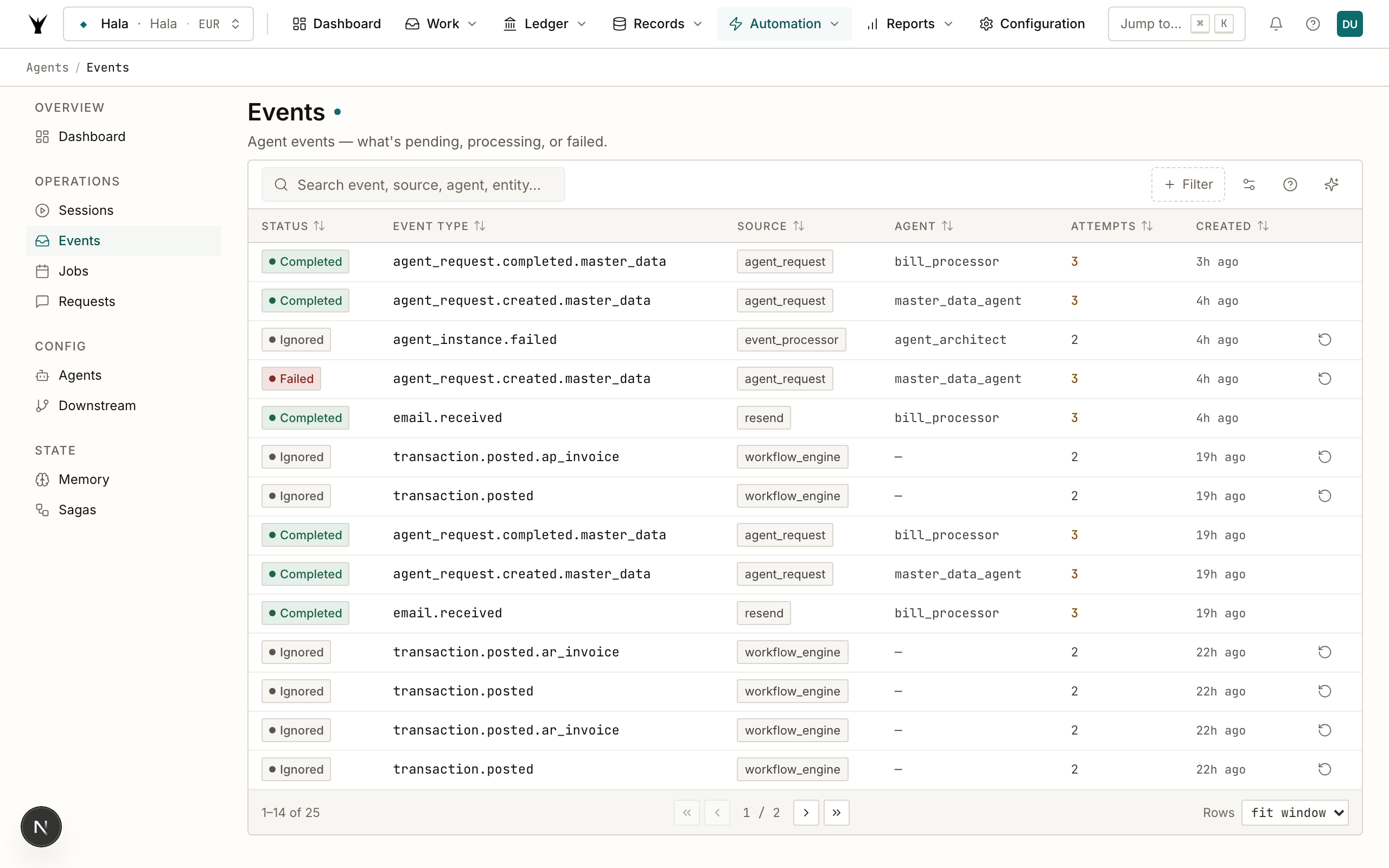Sort by the Status column
The height and width of the screenshot is (868, 1389).
coord(294,226)
